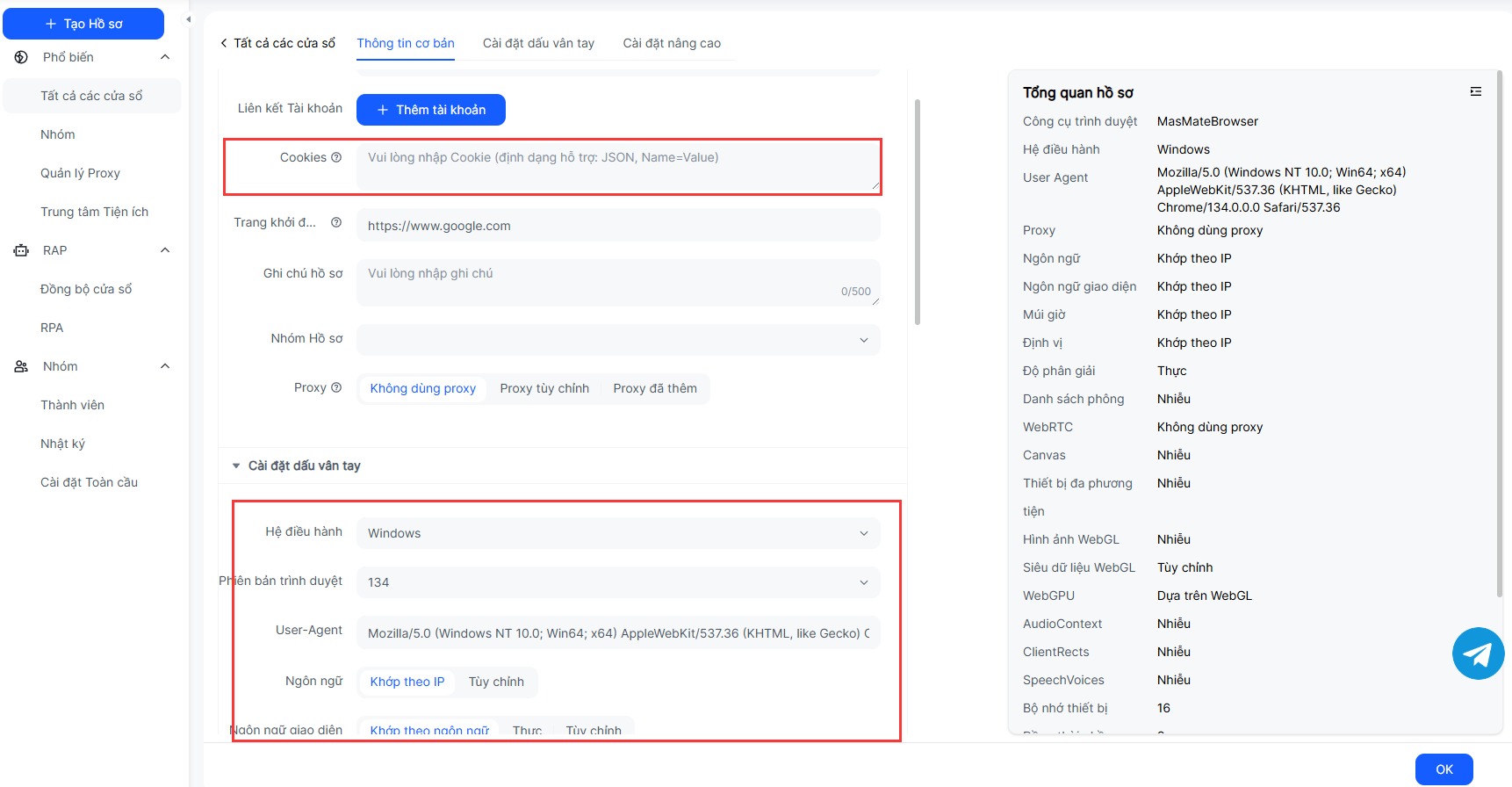This screenshot has width=1512, height=787.
Task: Click the Cookies input text area
Action: 617,167
